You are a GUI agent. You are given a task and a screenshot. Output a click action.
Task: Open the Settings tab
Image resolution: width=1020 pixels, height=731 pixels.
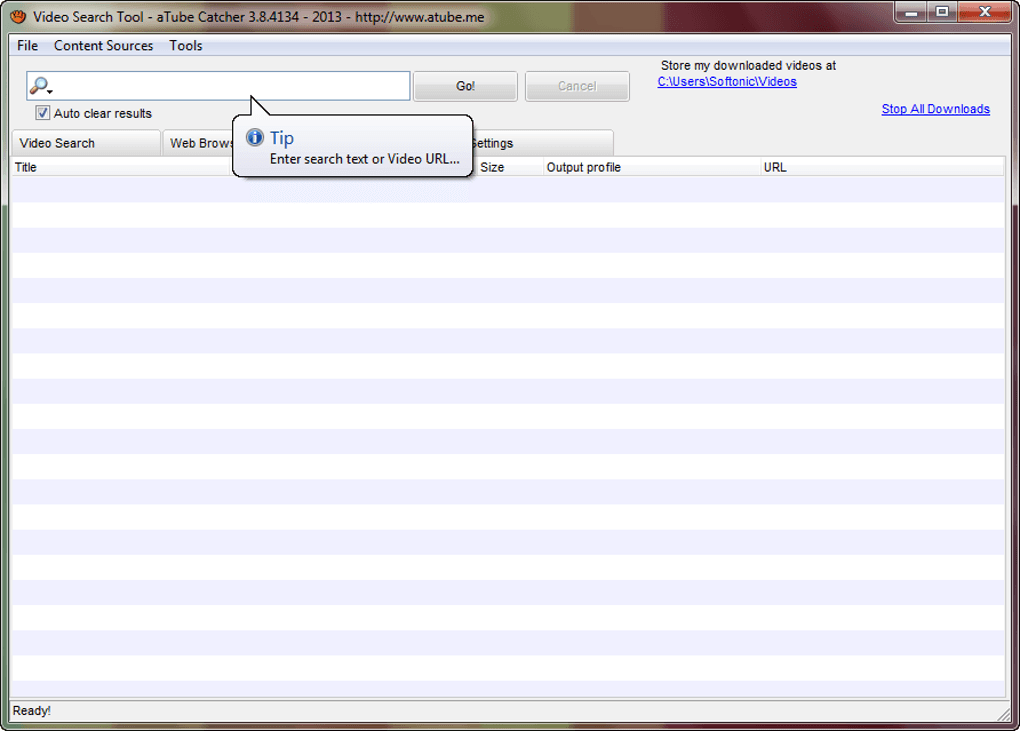tap(543, 143)
